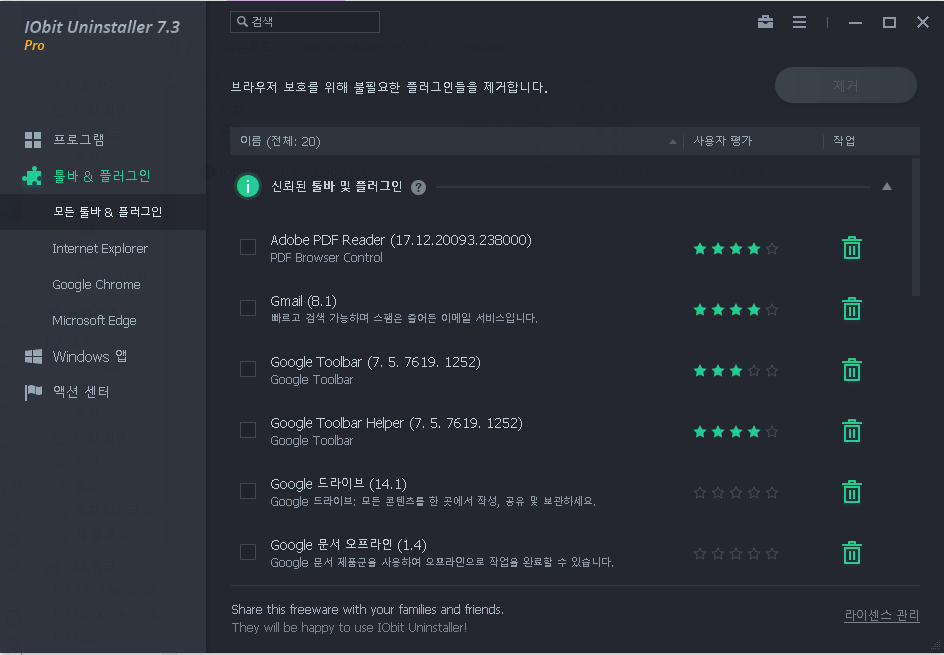The width and height of the screenshot is (944, 655).
Task: Click trash icon for Google 문서 오프라인
Action: pyautogui.click(x=851, y=553)
